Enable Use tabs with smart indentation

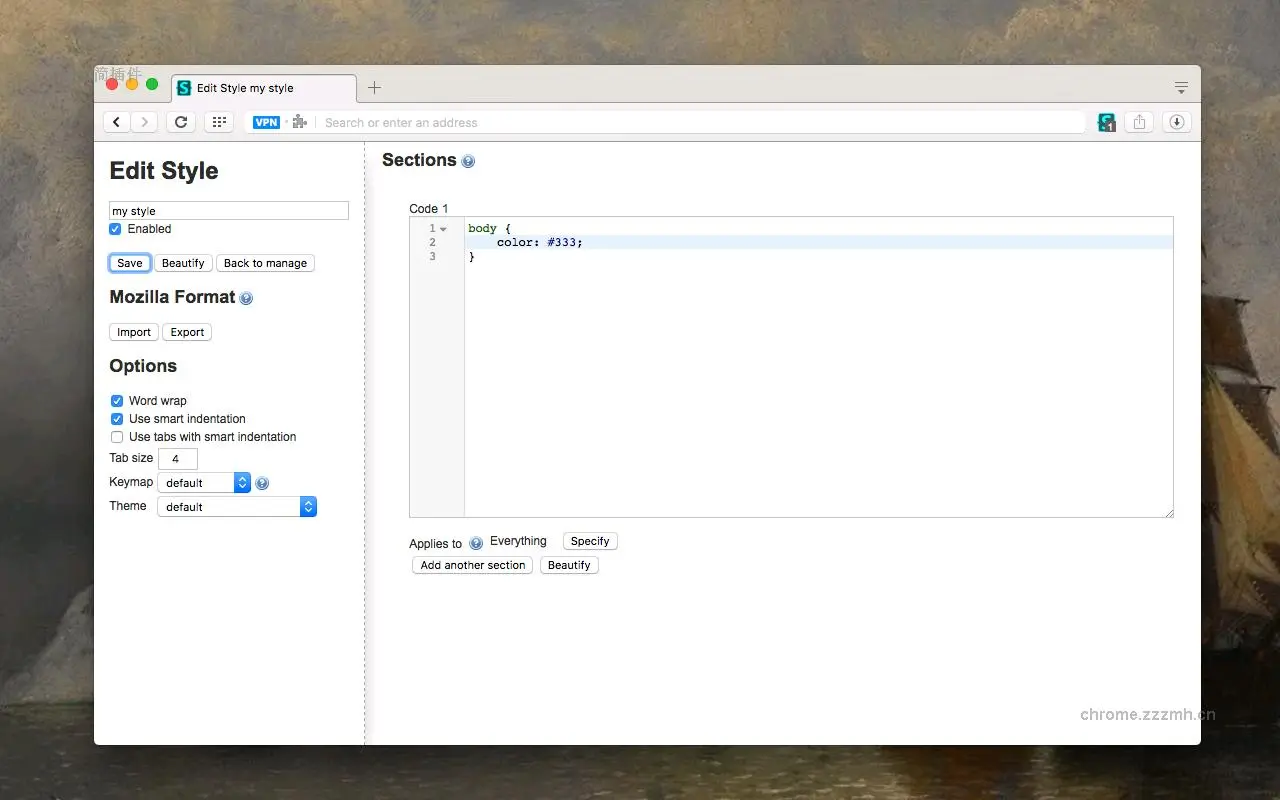(x=117, y=437)
